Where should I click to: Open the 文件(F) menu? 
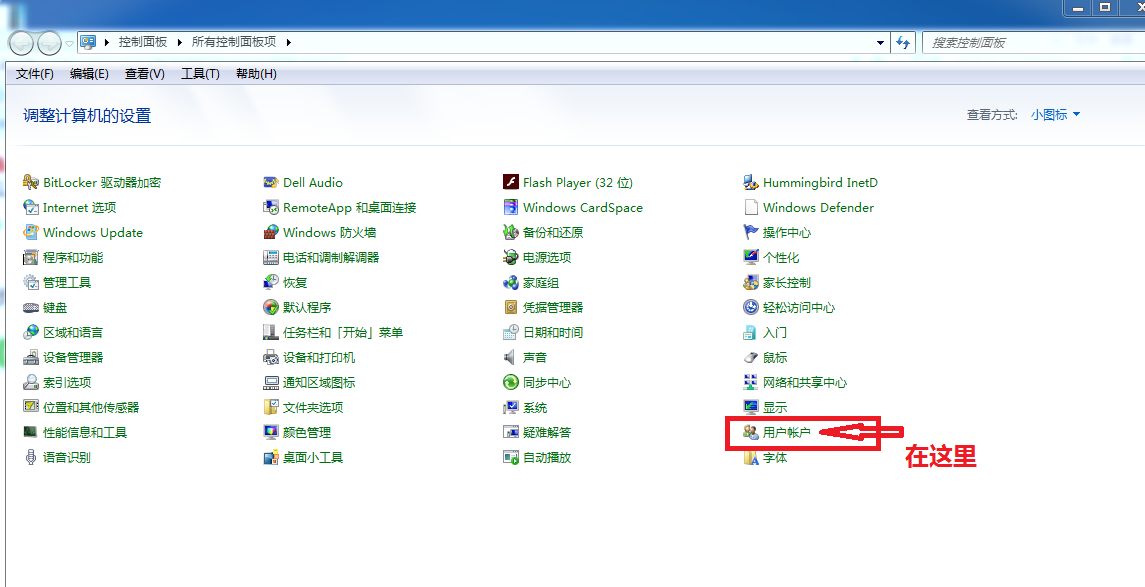coord(35,74)
